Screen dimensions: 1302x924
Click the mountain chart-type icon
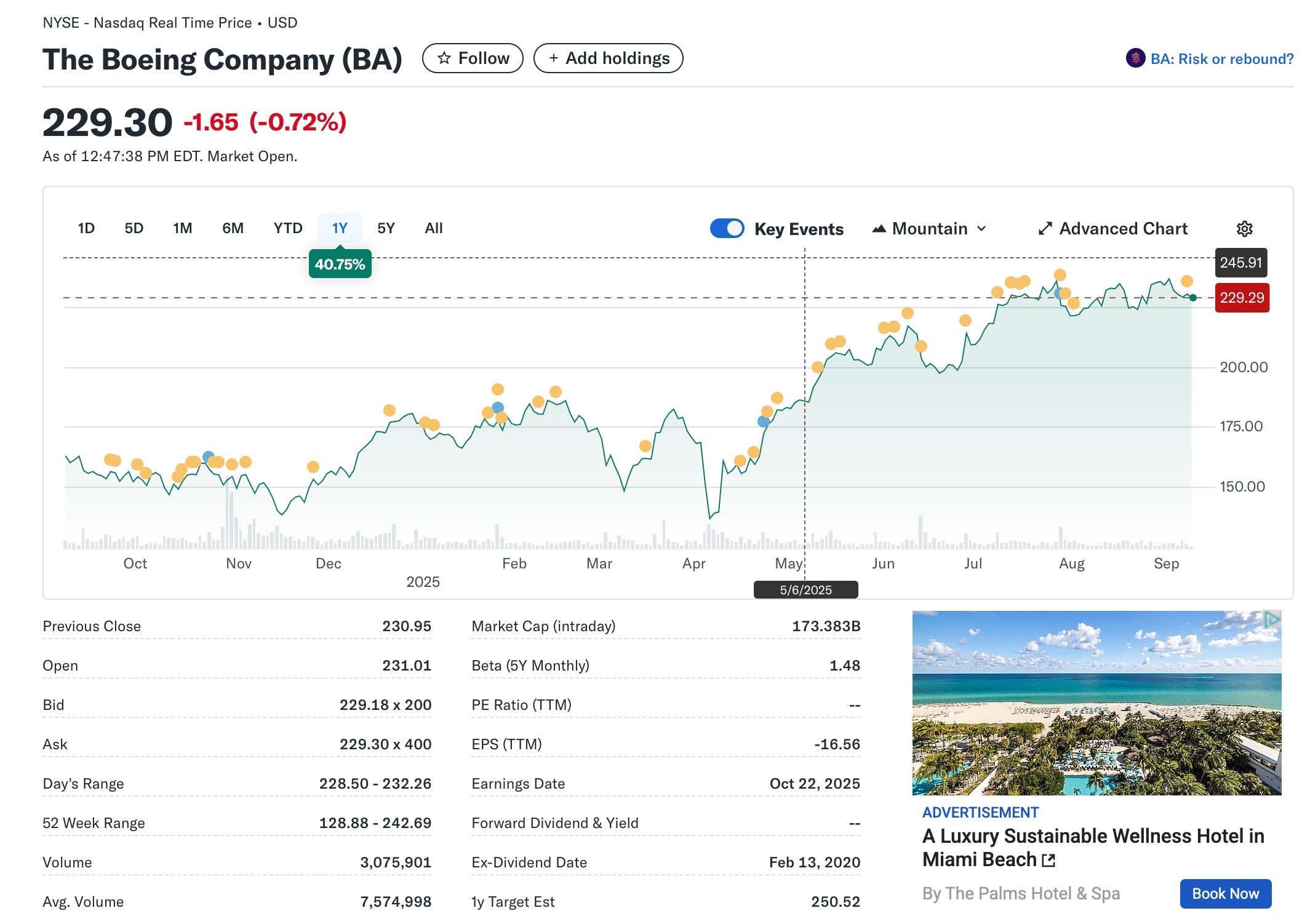[x=879, y=229]
